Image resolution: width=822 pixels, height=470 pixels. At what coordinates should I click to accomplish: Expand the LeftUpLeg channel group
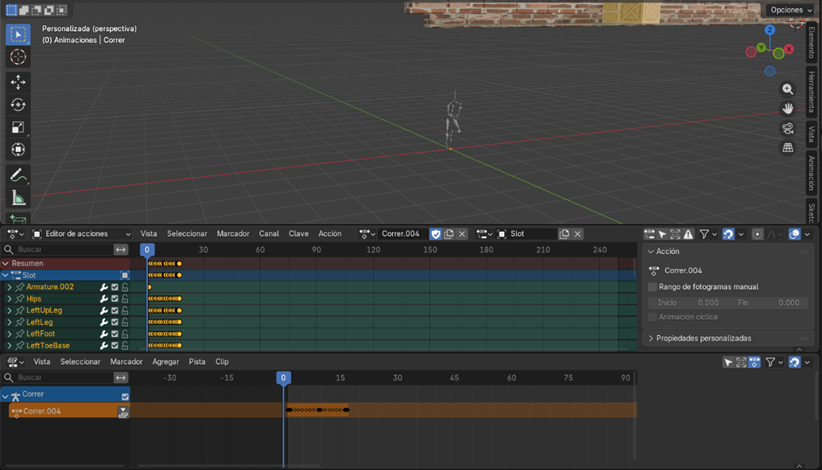point(9,311)
